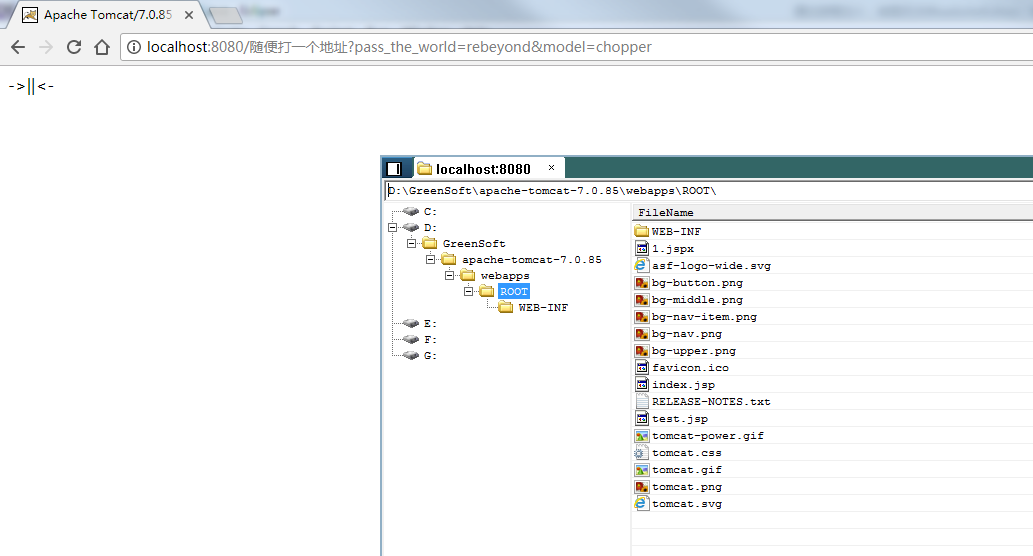Select drive F: in tree
The image size is (1033, 556).
[x=430, y=339]
